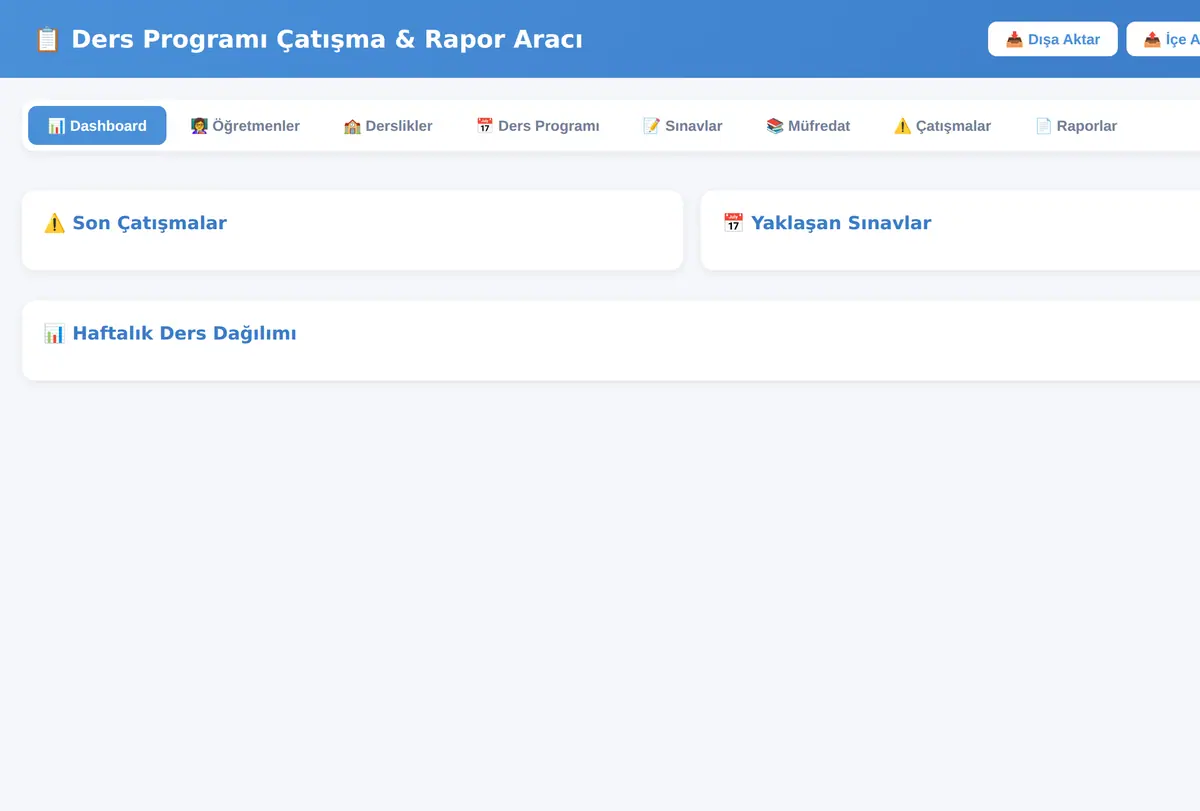Open the Müfredat tab
The image size is (1200, 811).
pyautogui.click(x=808, y=126)
